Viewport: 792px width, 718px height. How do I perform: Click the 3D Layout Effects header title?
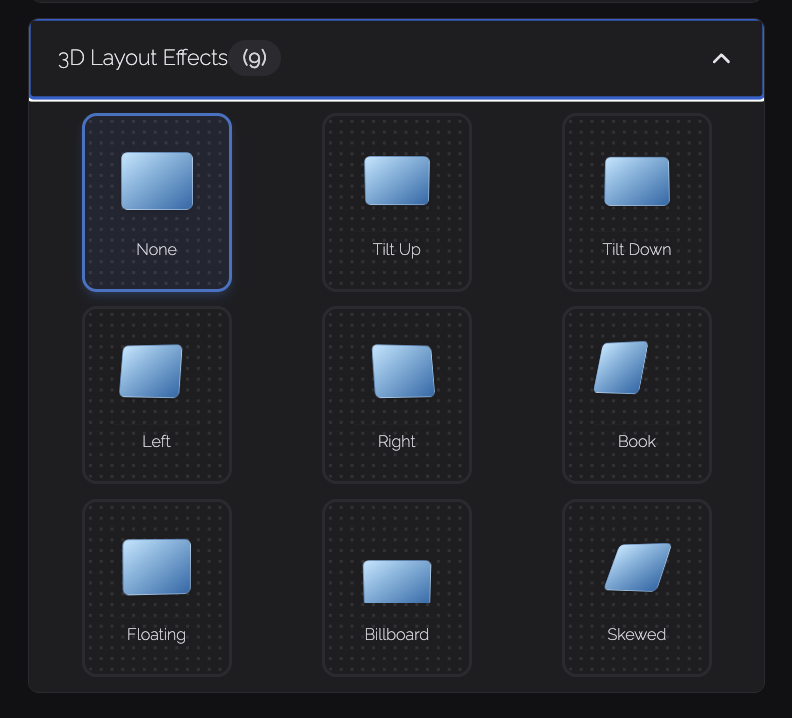pos(143,58)
